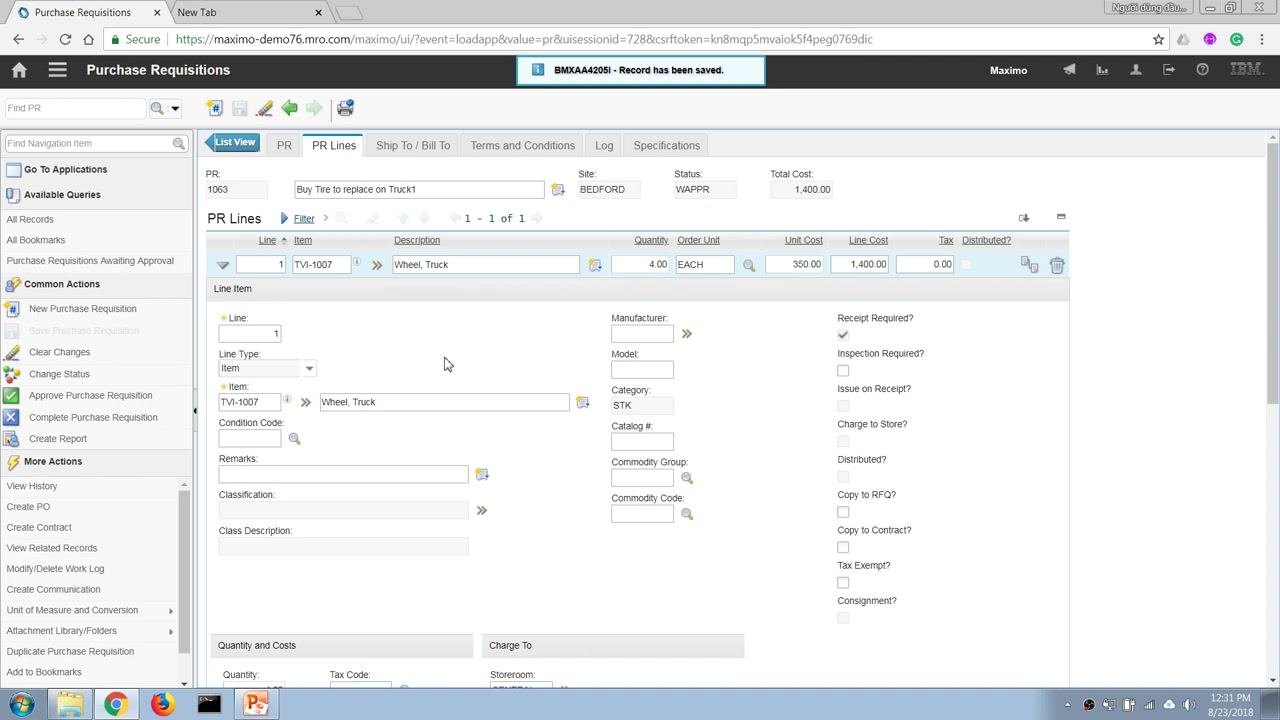The image size is (1280, 720).
Task: Open the hamburger navigation menu
Action: pyautogui.click(x=57, y=70)
